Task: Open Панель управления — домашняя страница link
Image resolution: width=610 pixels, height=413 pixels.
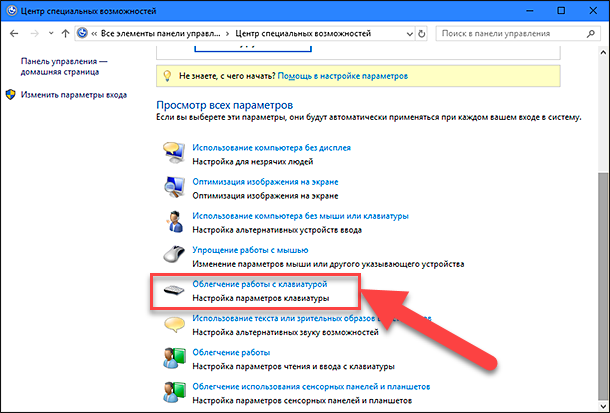Action: pos(64,66)
